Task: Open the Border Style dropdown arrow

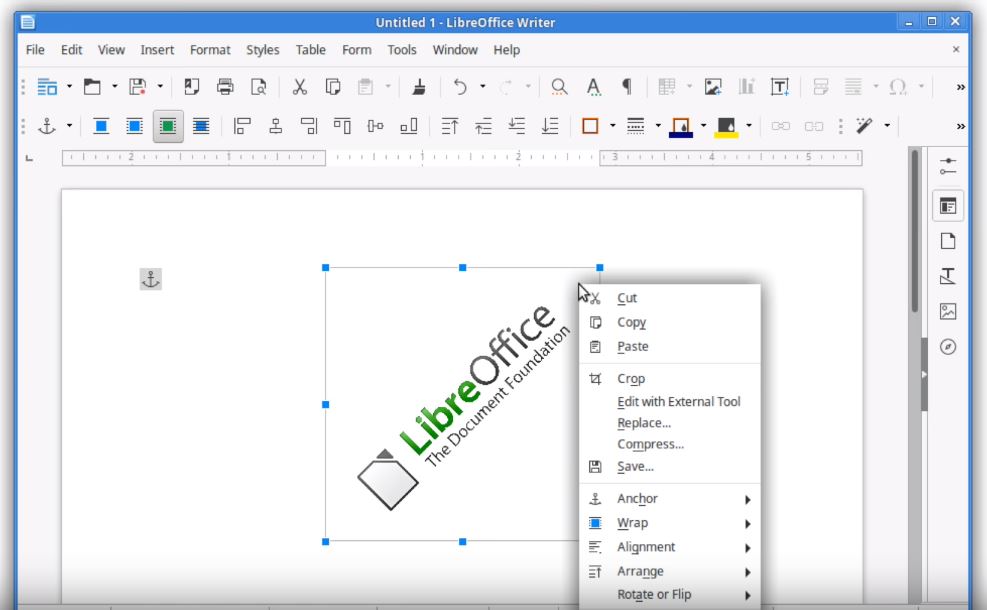Action: pos(658,126)
